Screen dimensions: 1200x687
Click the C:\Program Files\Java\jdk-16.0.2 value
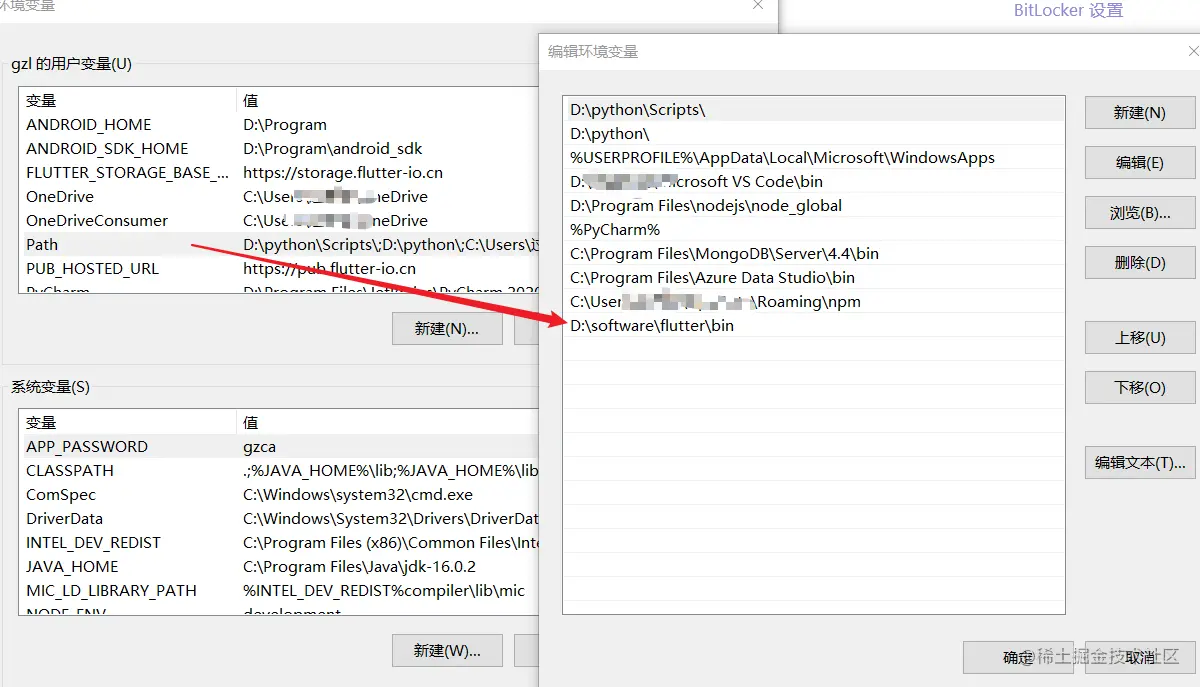359,567
